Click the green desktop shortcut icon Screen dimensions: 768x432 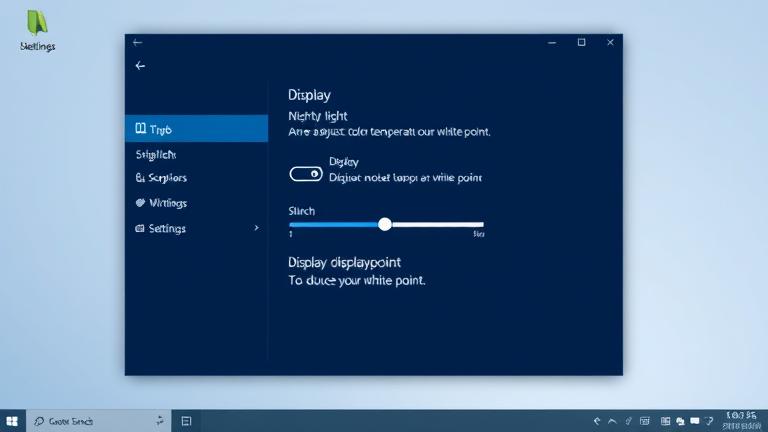[x=37, y=23]
